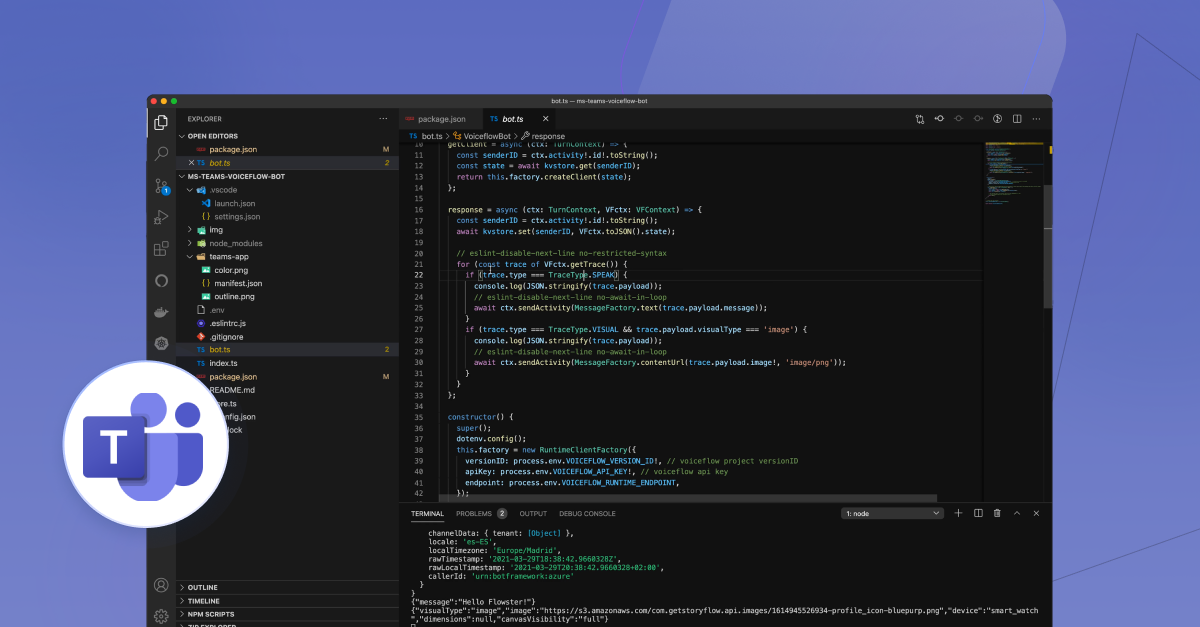The image size is (1200, 627).
Task: Open the Explorer view in the activity bar
Action: (x=161, y=122)
